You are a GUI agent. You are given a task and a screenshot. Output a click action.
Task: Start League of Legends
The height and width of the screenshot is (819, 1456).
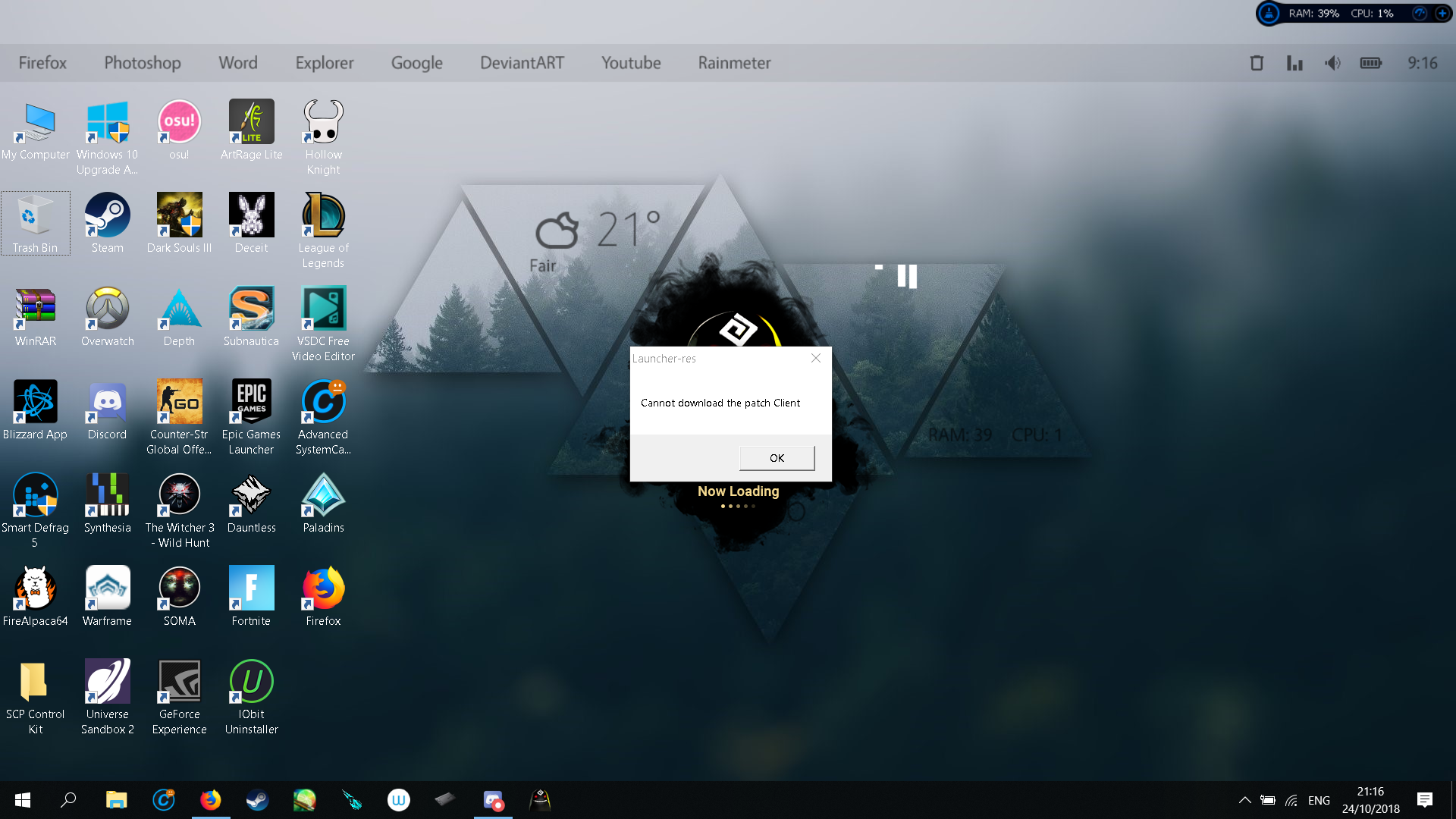322,215
